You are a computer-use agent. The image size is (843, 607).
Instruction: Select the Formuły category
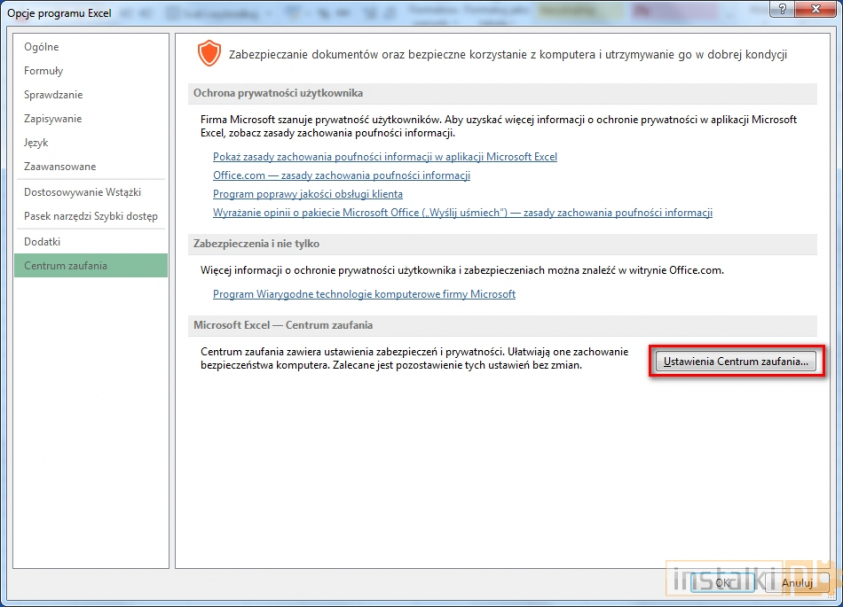point(44,71)
